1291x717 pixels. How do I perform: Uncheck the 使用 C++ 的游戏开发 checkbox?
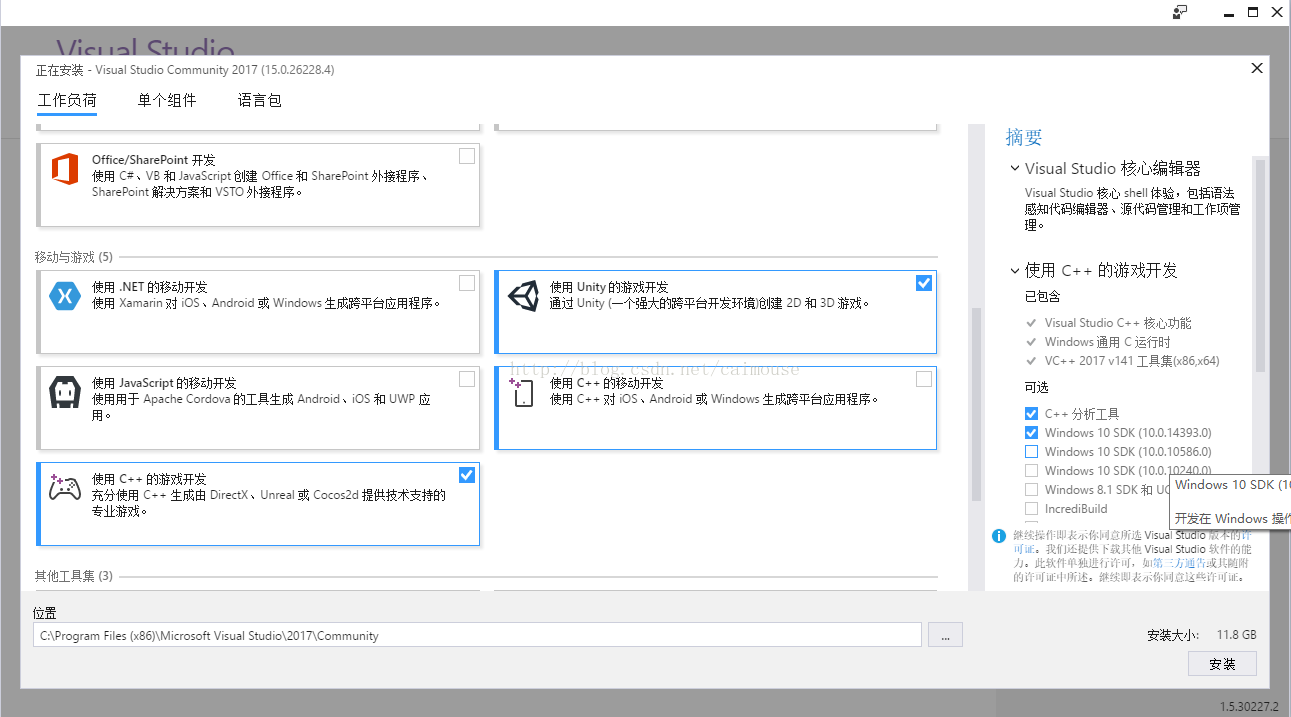coord(467,474)
